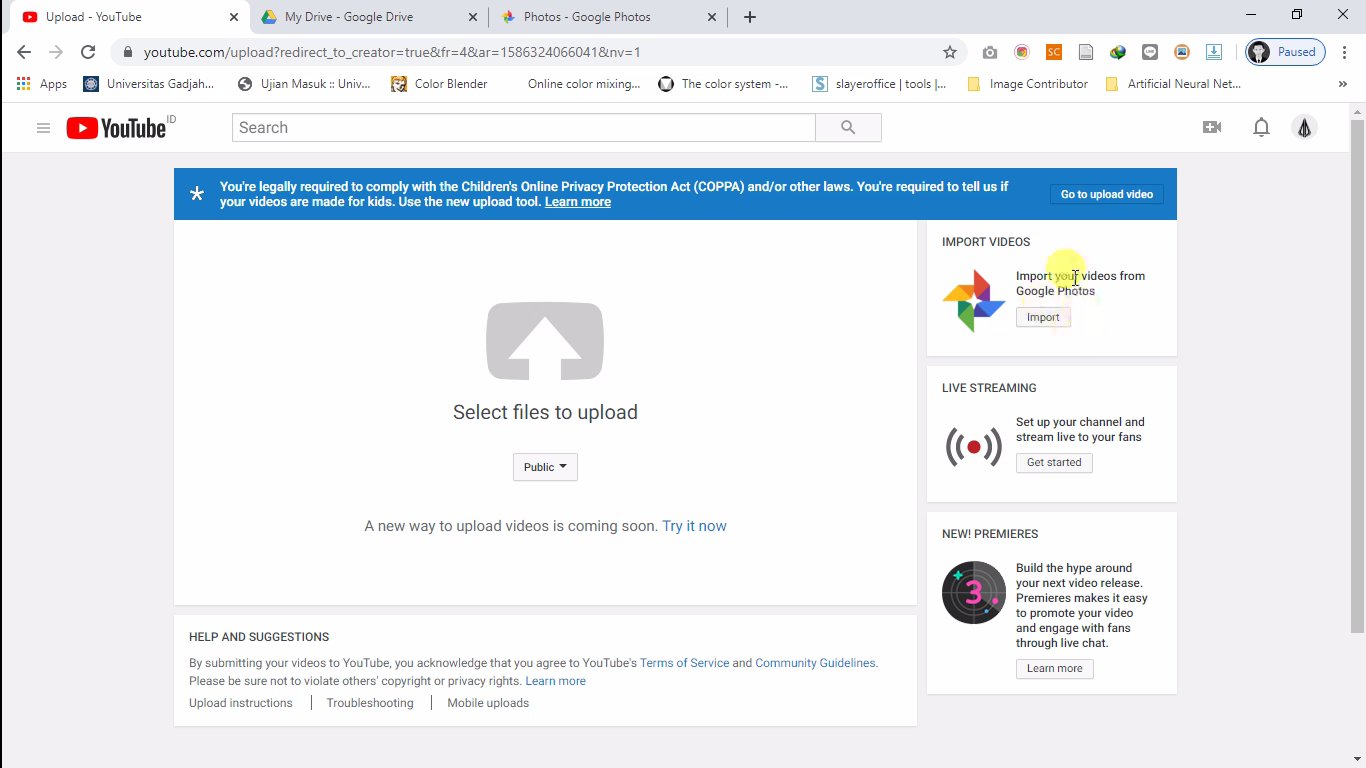This screenshot has width=1366, height=768.
Task: Click the Select files to upload text
Action: (545, 412)
